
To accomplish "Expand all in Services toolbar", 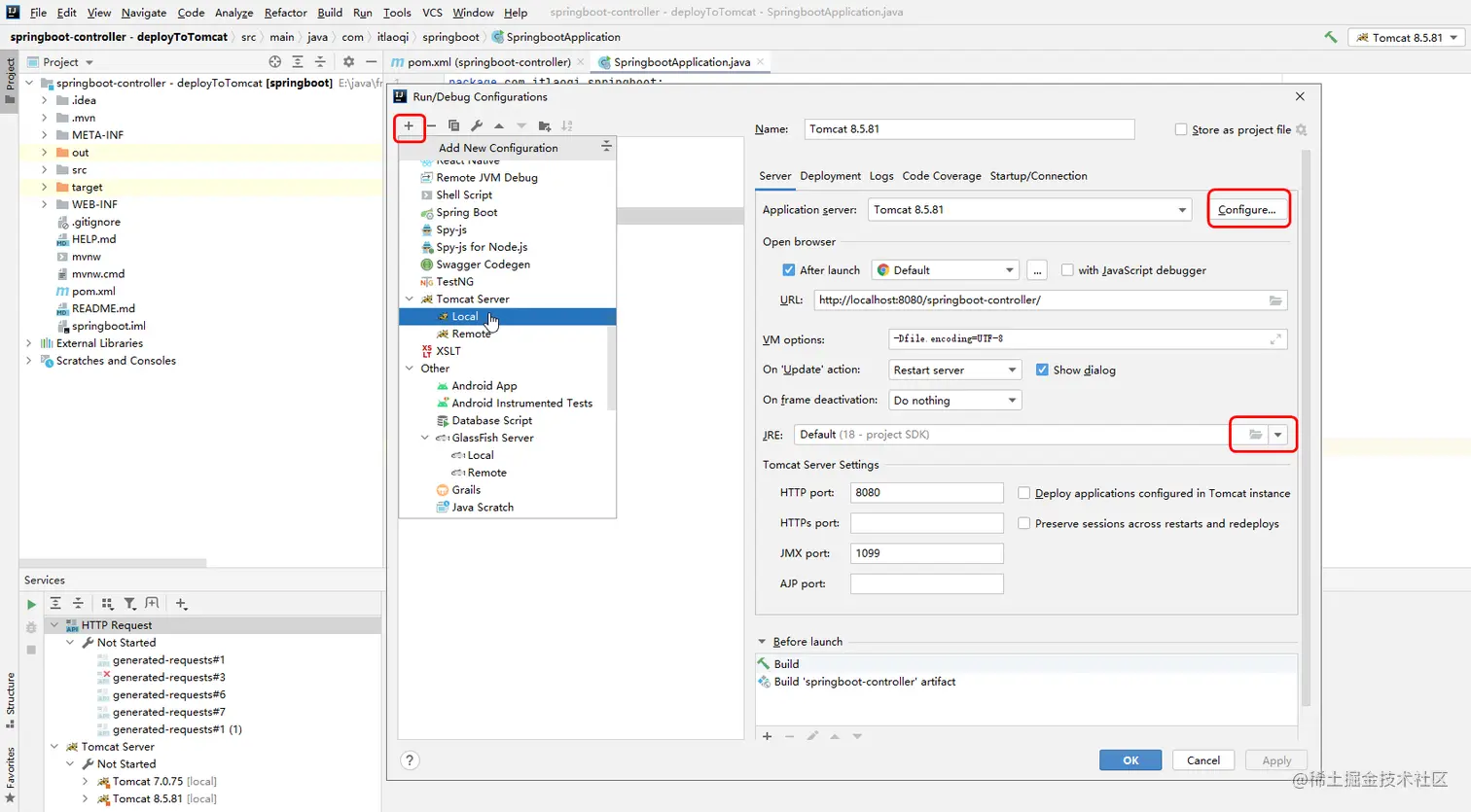I will tap(55, 604).
